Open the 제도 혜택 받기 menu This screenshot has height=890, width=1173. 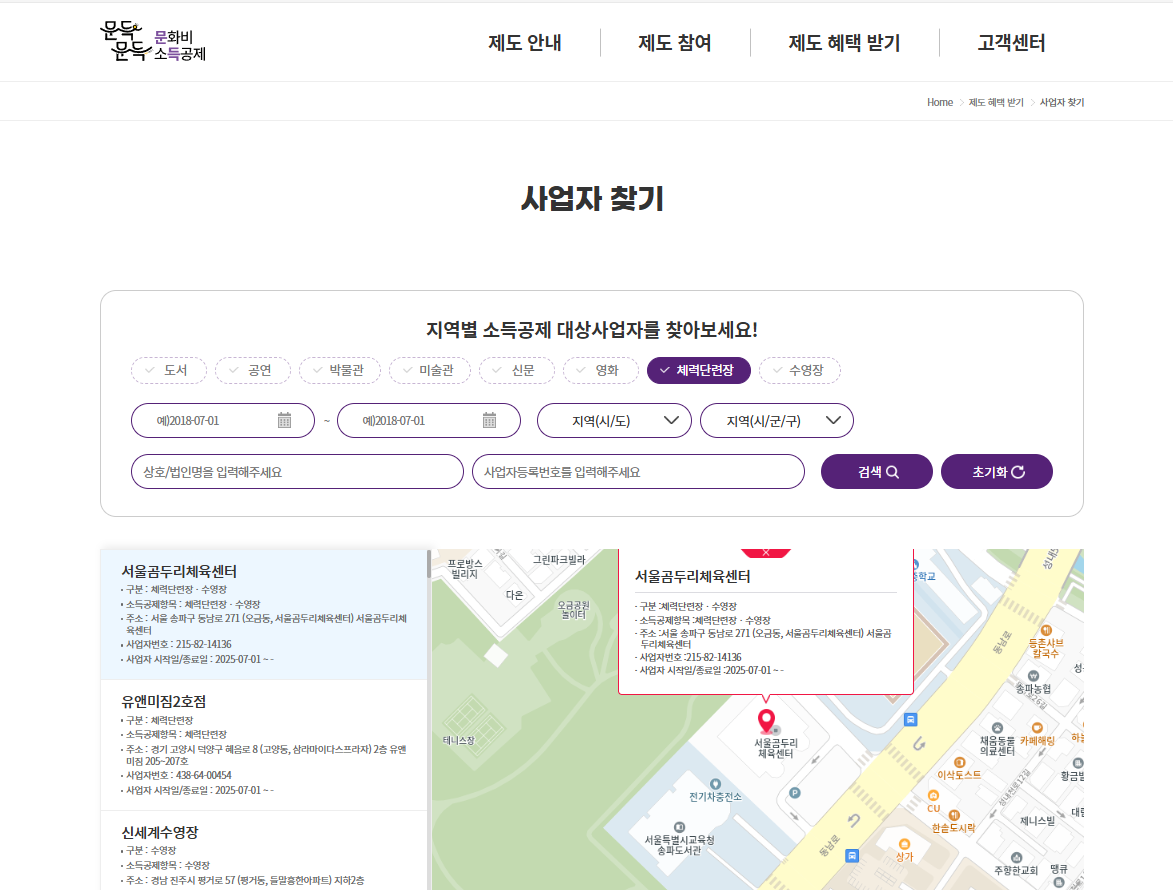click(x=845, y=43)
